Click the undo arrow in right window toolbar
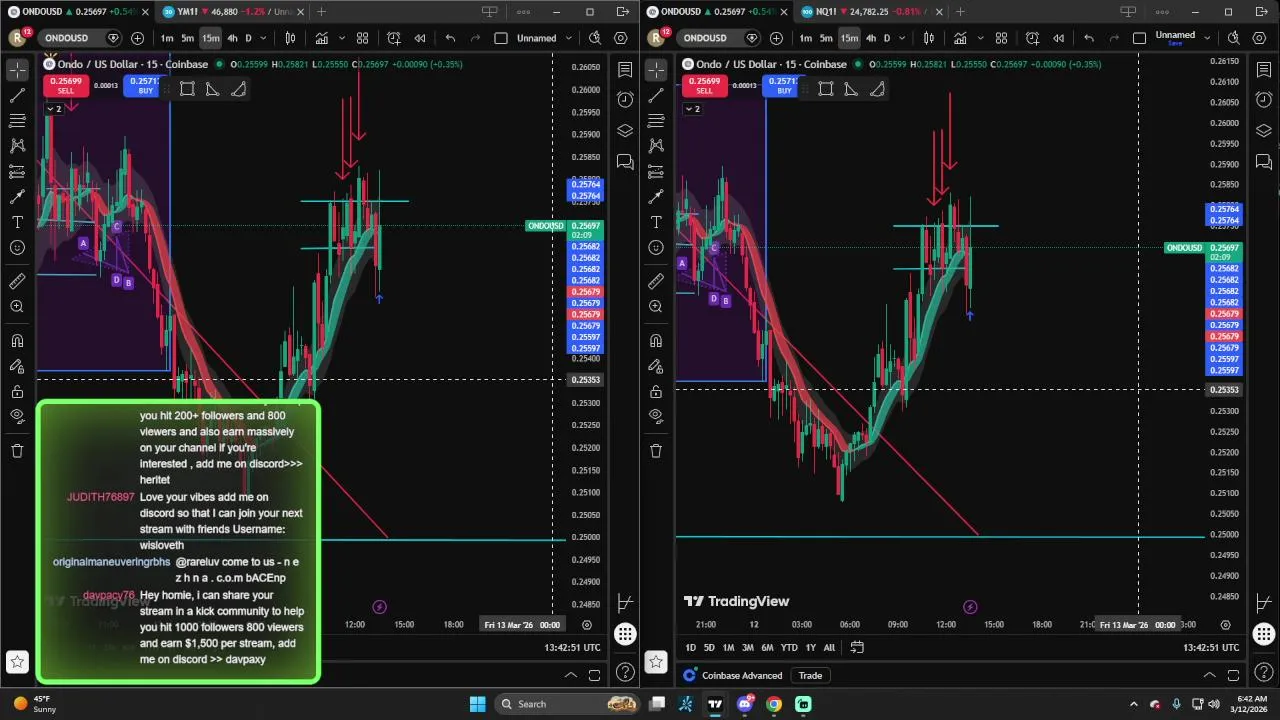The height and width of the screenshot is (720, 1280). coord(1089,38)
